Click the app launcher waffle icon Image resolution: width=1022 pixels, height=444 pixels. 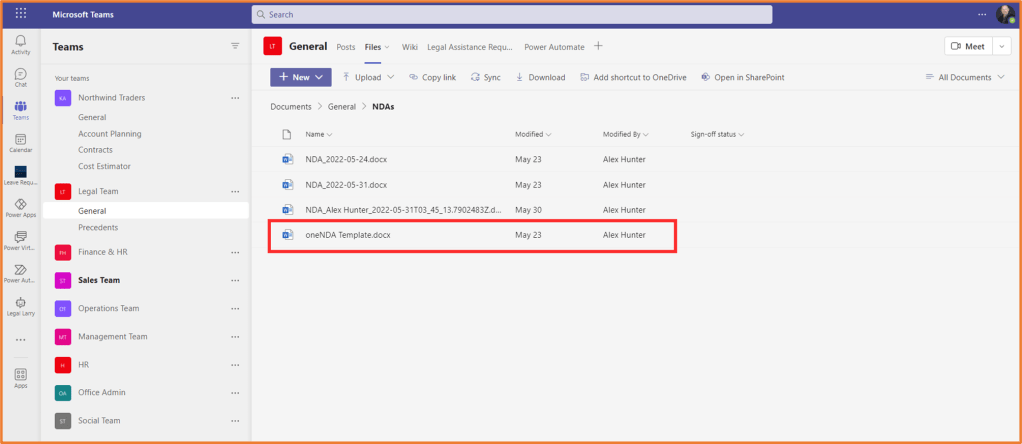click(21, 14)
